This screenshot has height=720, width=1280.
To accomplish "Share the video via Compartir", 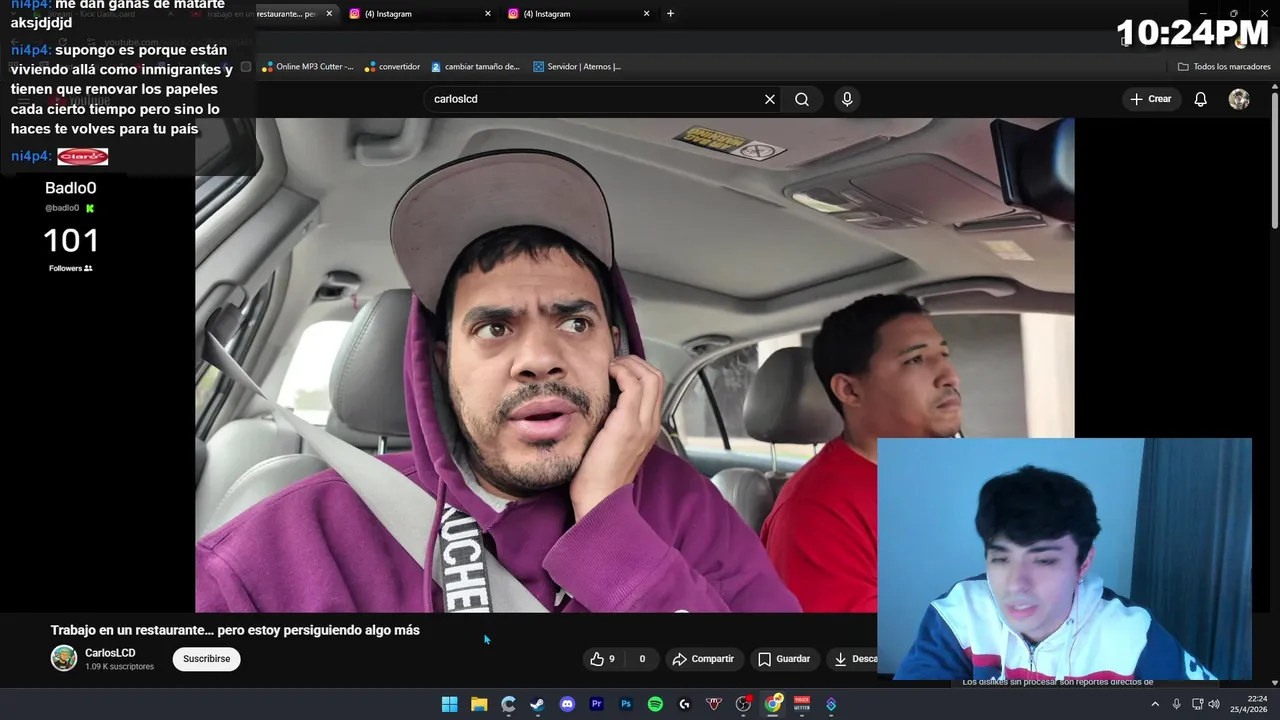I will pos(704,659).
